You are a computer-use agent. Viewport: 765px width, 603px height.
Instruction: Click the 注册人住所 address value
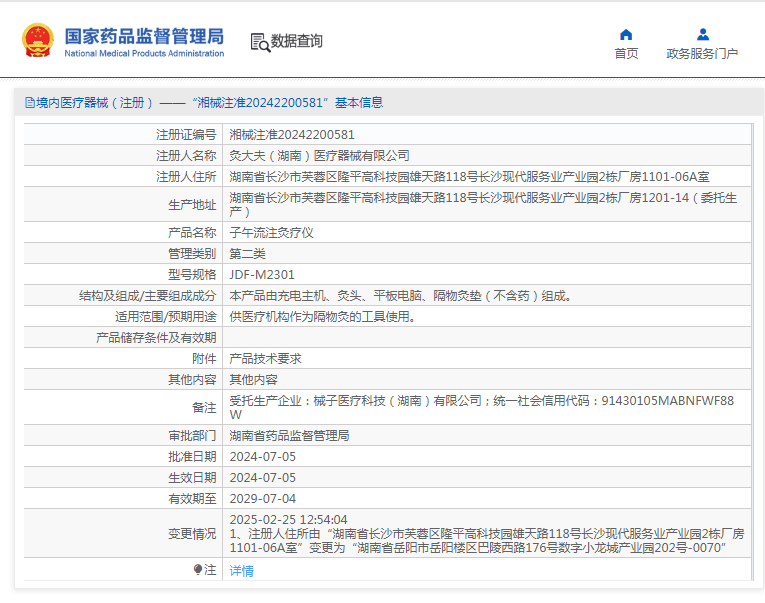(469, 177)
